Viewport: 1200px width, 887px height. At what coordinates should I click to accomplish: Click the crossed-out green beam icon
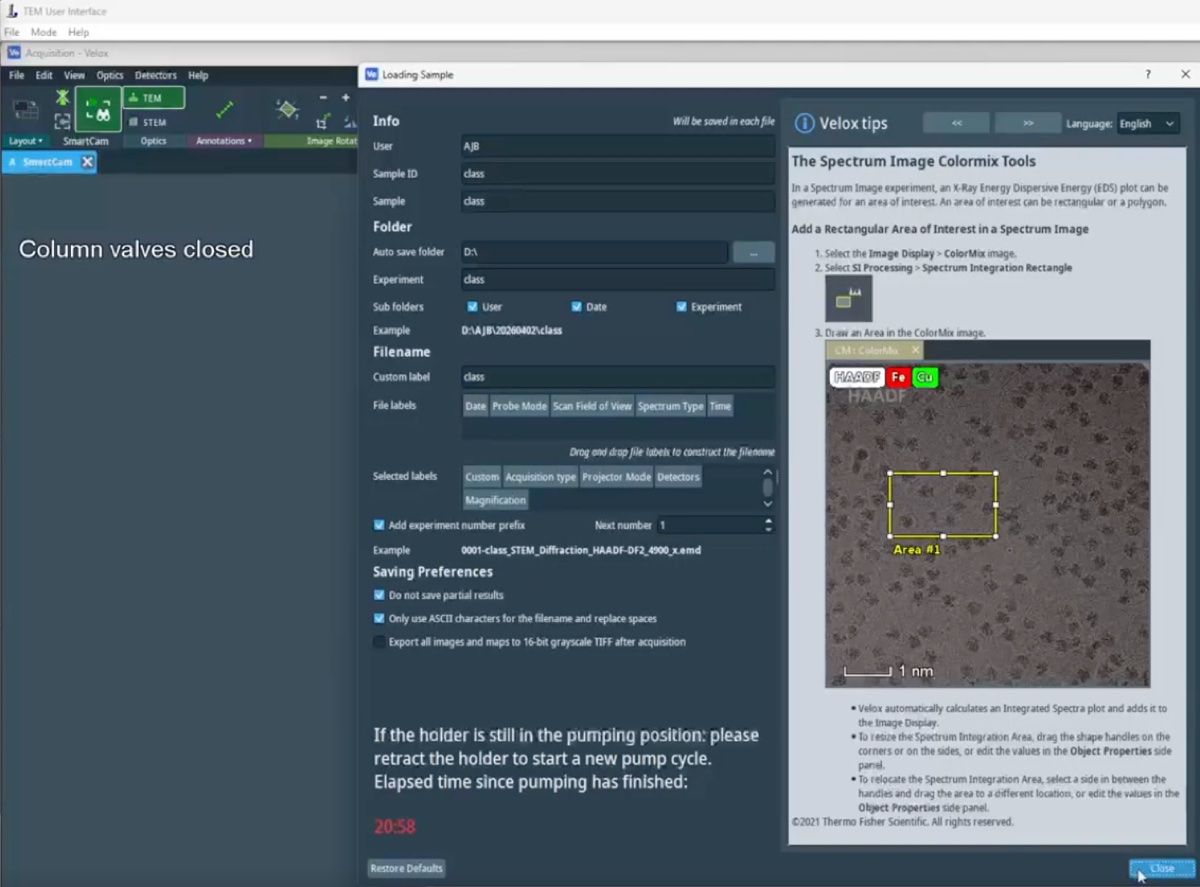pyautogui.click(x=62, y=97)
